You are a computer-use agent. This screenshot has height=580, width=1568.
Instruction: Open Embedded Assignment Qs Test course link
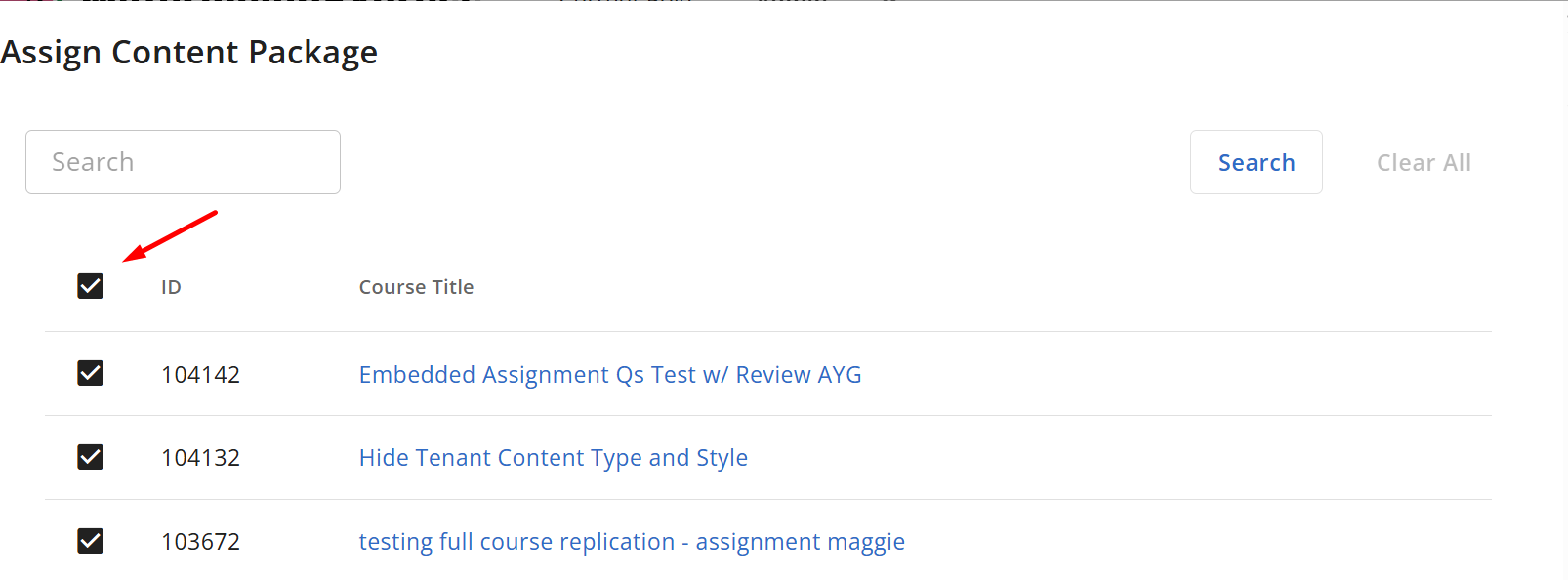(x=609, y=375)
